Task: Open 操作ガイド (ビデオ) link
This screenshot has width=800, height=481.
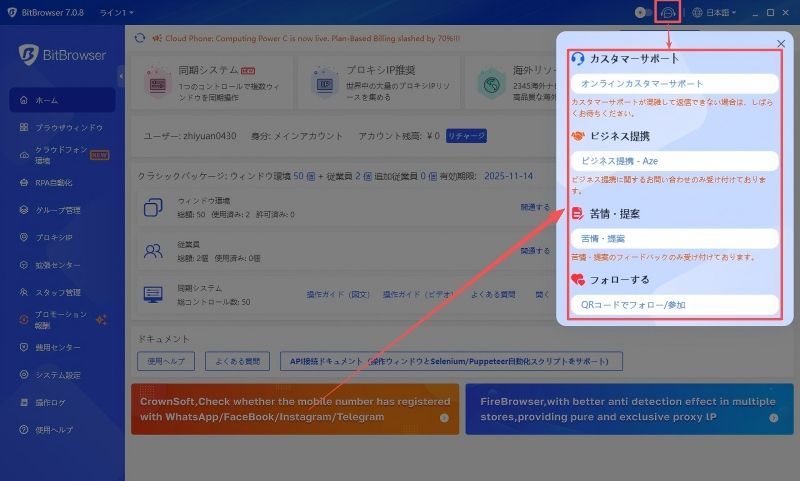Action: point(418,294)
